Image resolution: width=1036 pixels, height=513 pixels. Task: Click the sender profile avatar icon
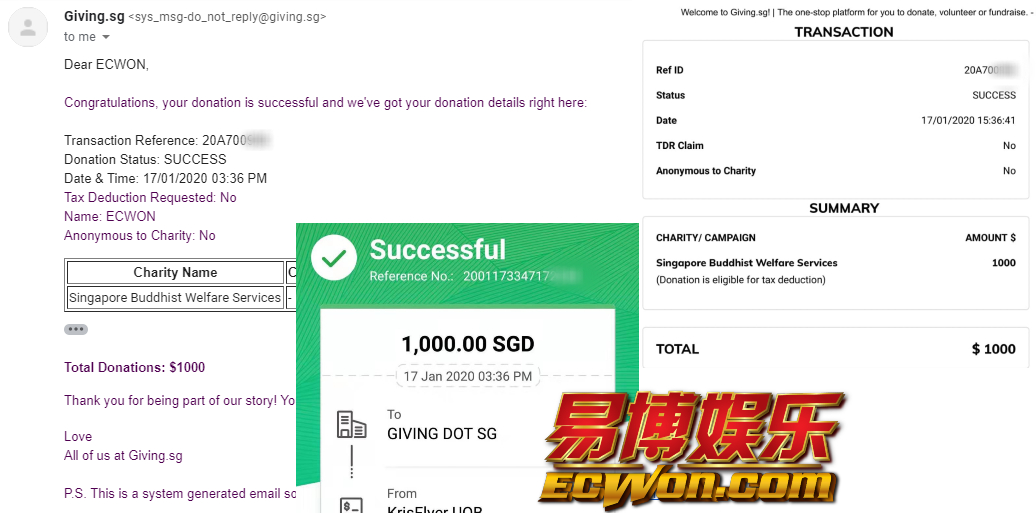(x=28, y=27)
